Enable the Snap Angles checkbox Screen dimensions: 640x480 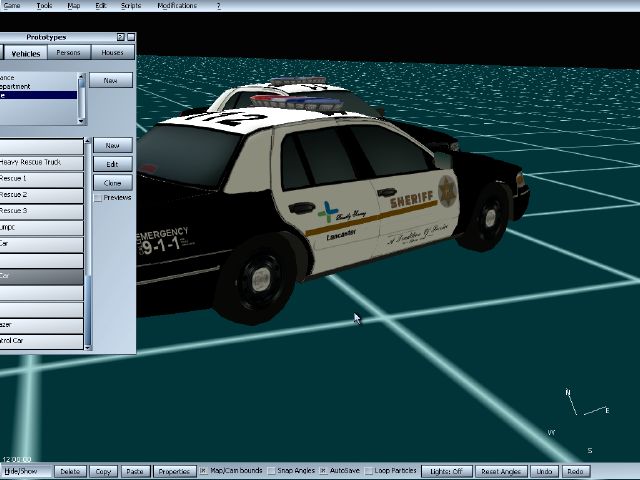271,471
